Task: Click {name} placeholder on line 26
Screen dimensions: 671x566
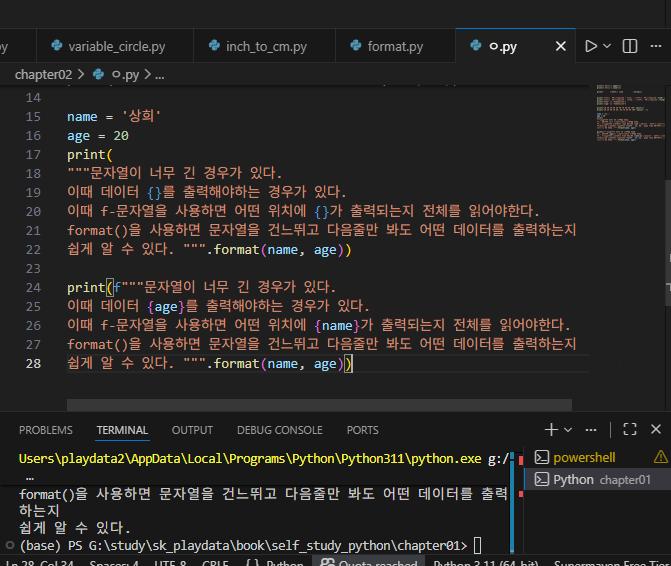Action: 337,326
